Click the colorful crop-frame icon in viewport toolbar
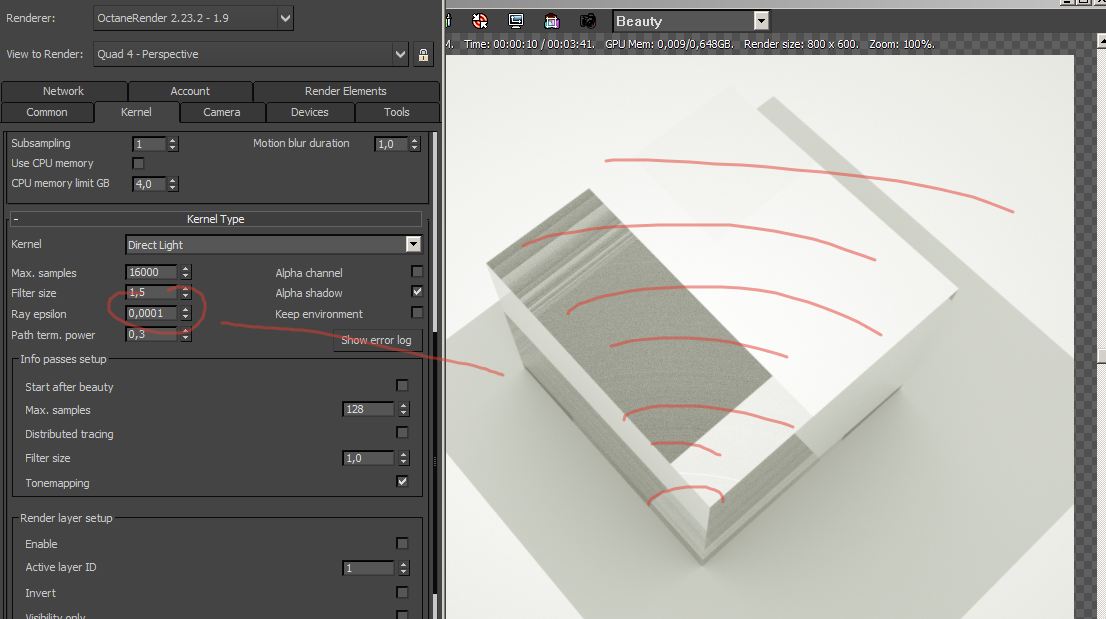Screen dimensions: 1106x619 point(552,21)
